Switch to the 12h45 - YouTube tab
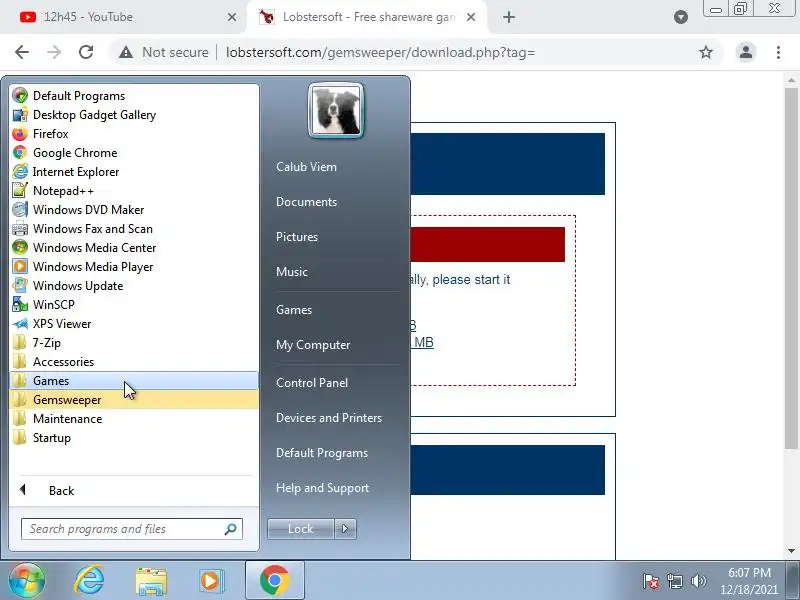Viewport: 800px width, 600px height. click(120, 17)
